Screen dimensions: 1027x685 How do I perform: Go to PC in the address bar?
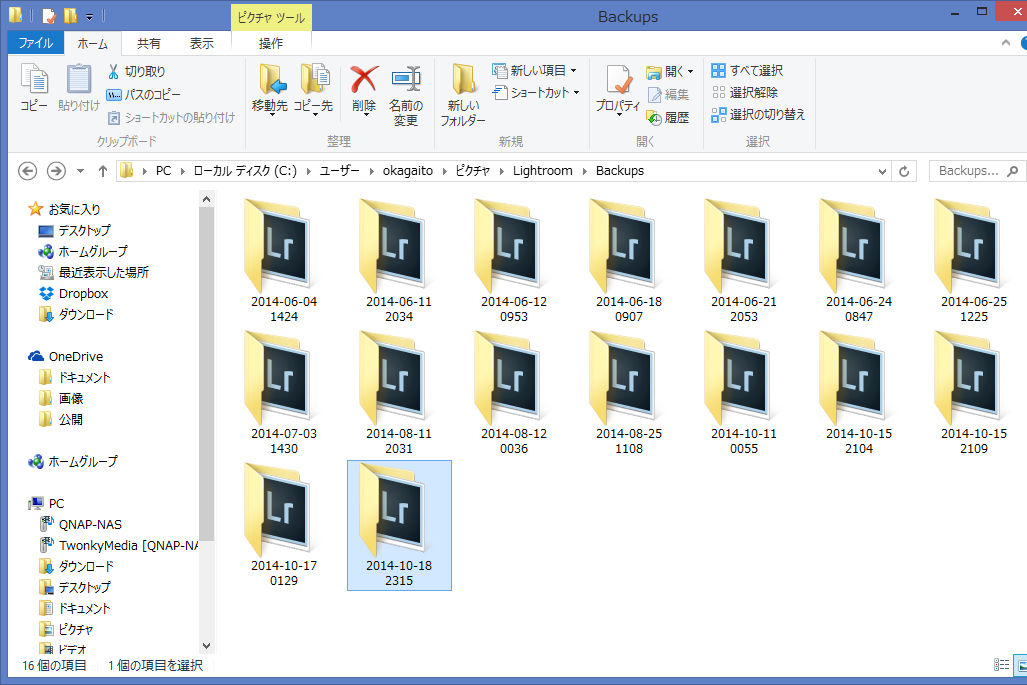[x=163, y=171]
